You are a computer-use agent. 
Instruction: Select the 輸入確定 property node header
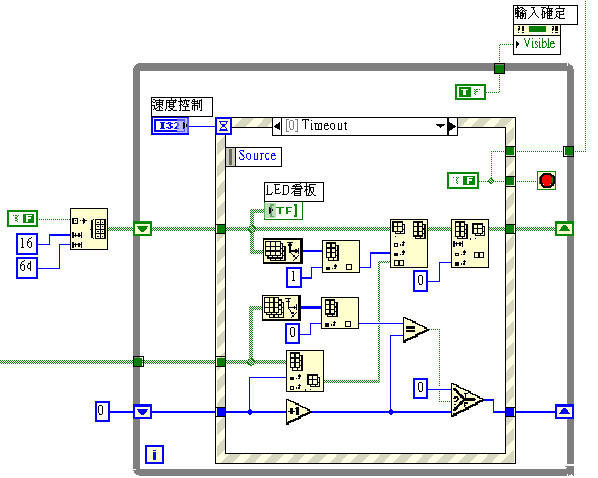(537, 30)
